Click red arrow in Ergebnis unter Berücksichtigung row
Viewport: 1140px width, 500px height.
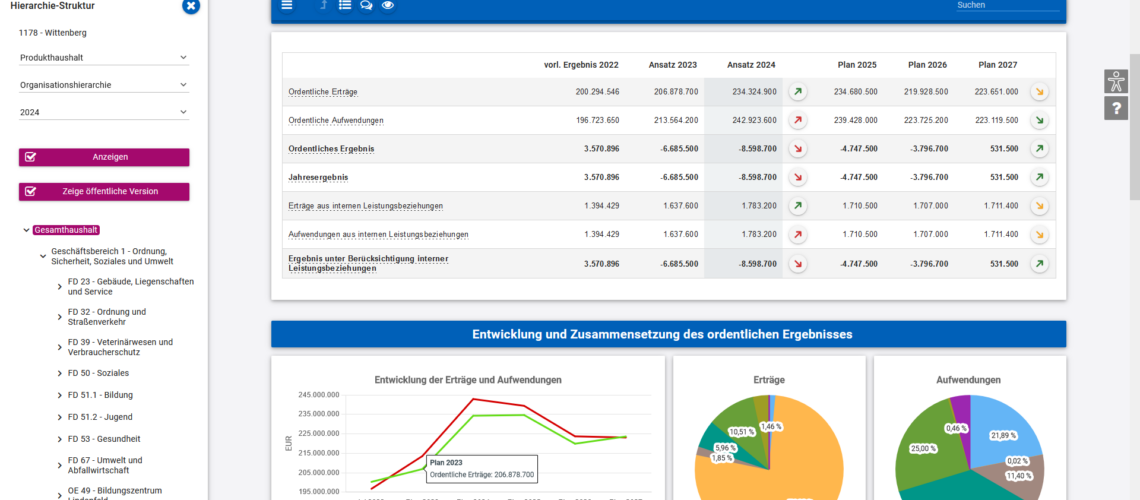point(798,264)
